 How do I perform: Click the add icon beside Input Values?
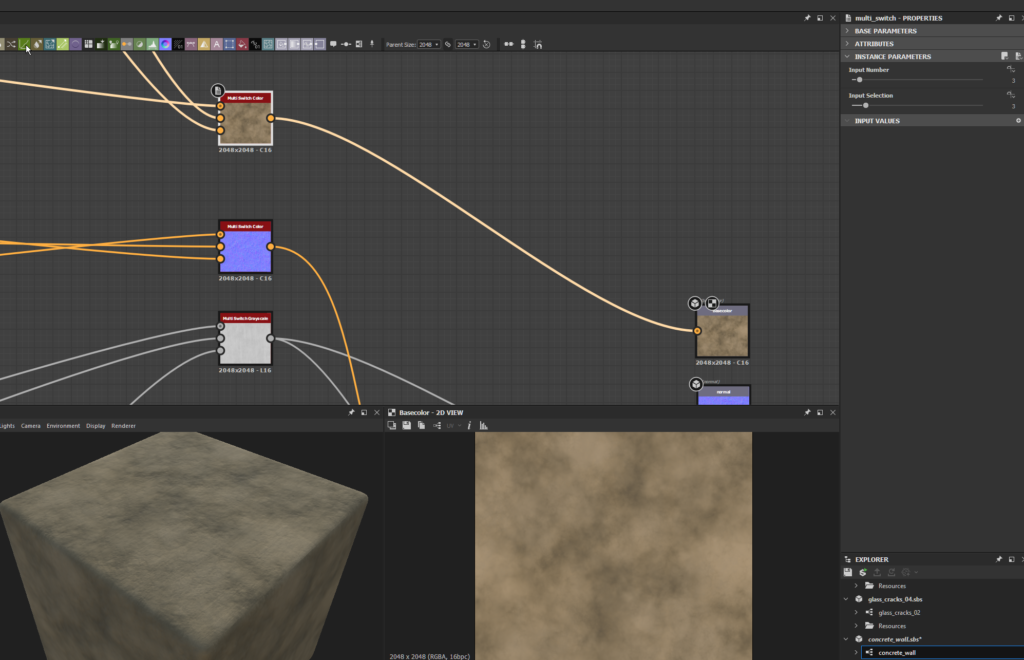(1018, 121)
